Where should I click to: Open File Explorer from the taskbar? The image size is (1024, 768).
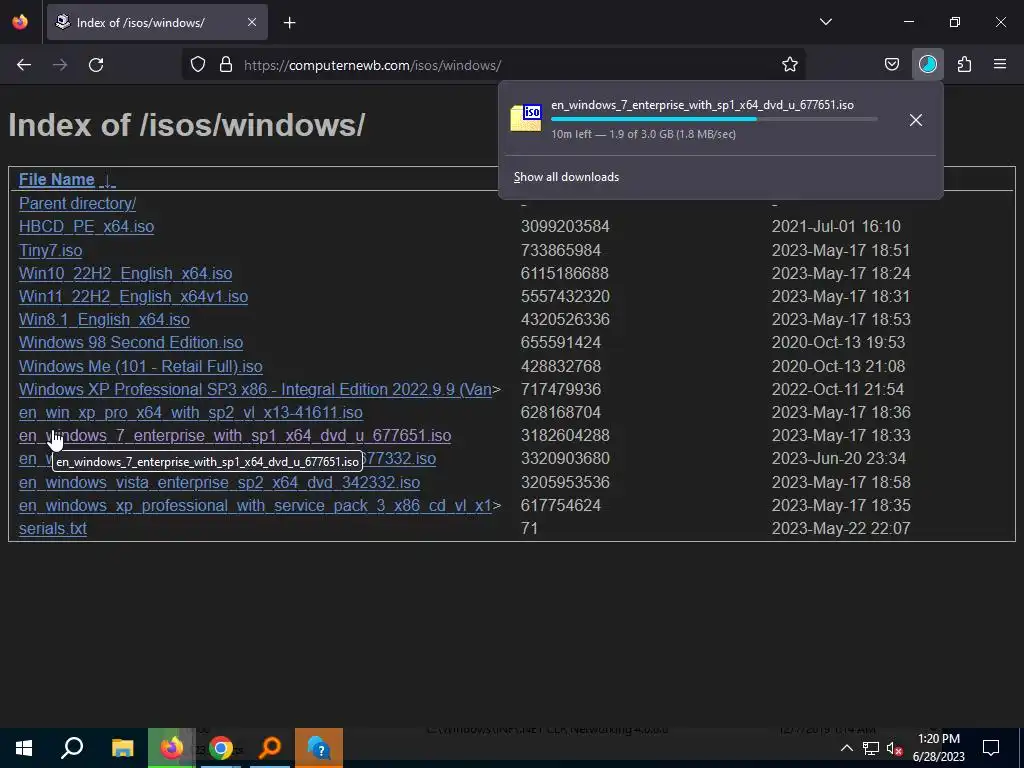point(122,748)
